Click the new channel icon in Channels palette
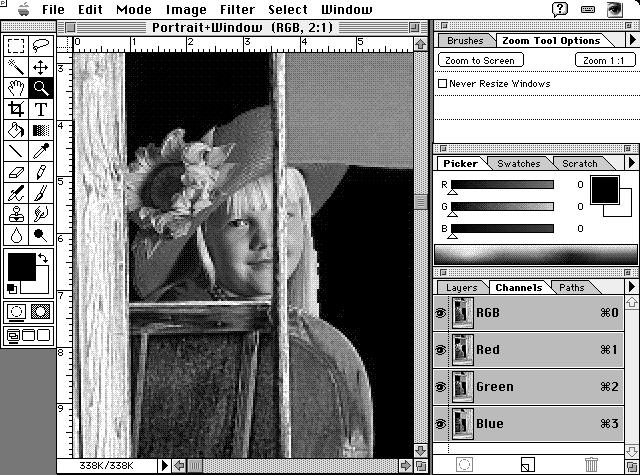The image size is (640, 475). 527,464
